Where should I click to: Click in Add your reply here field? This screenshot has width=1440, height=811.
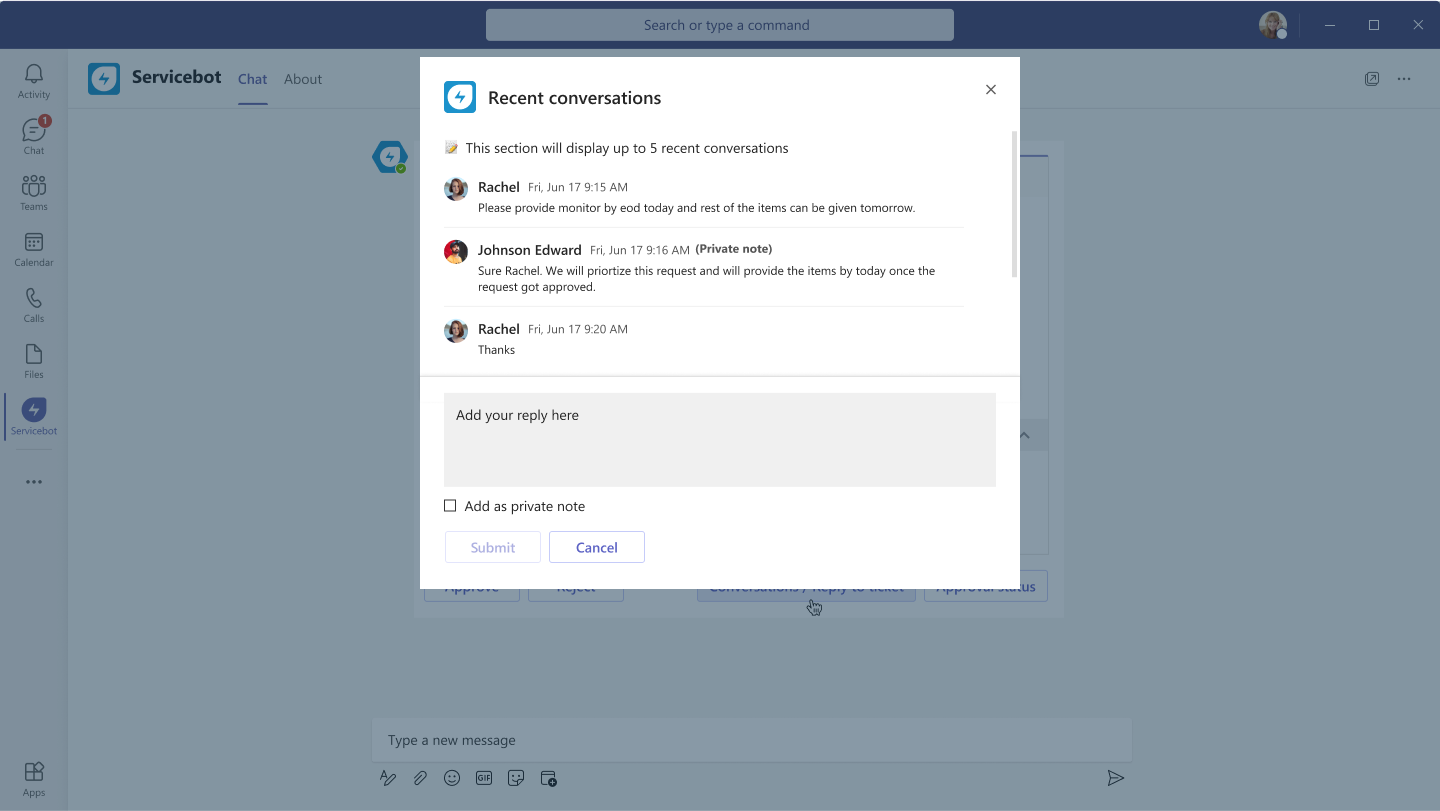[x=720, y=440]
